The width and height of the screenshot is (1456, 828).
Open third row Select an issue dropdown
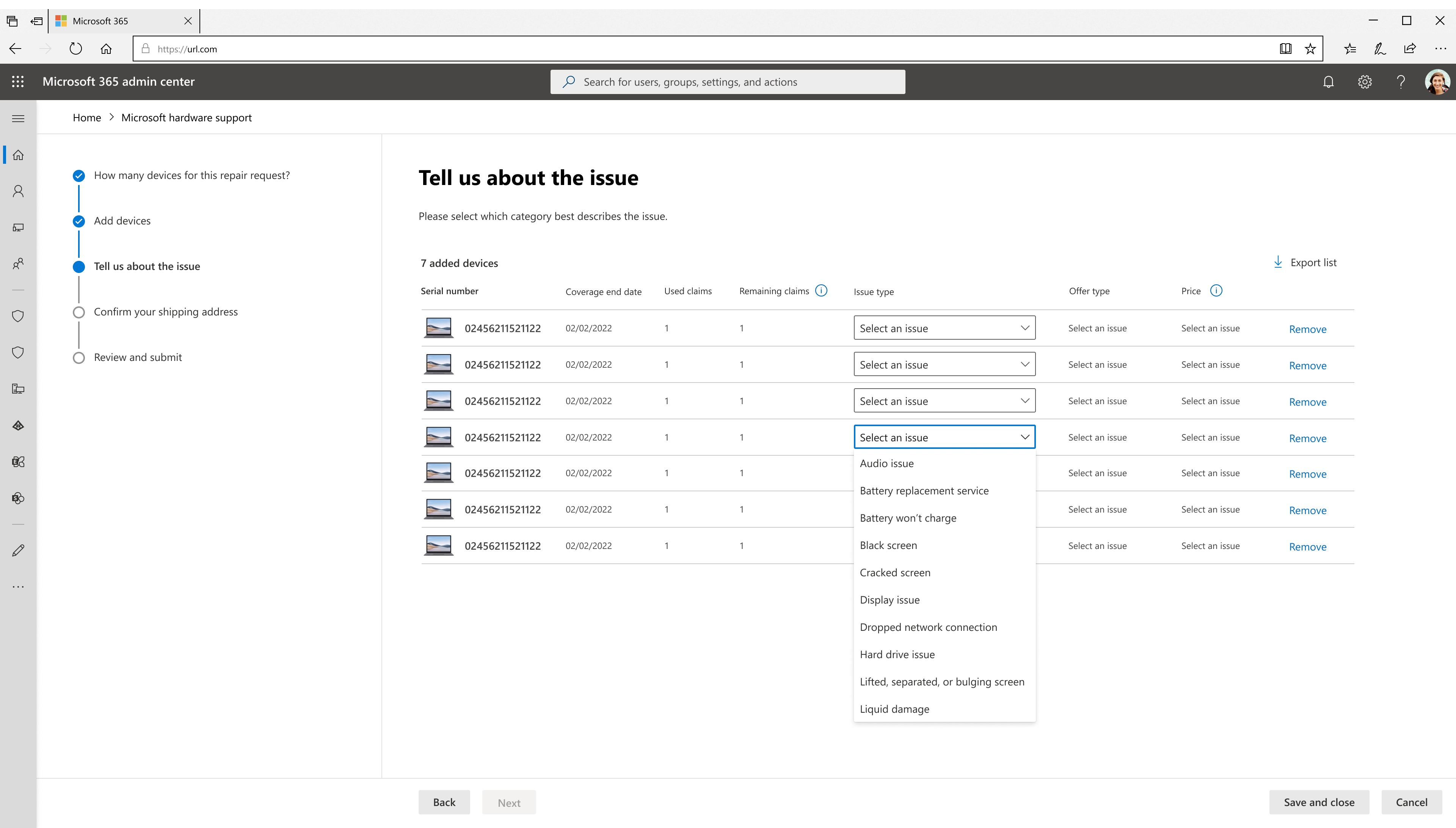[944, 401]
